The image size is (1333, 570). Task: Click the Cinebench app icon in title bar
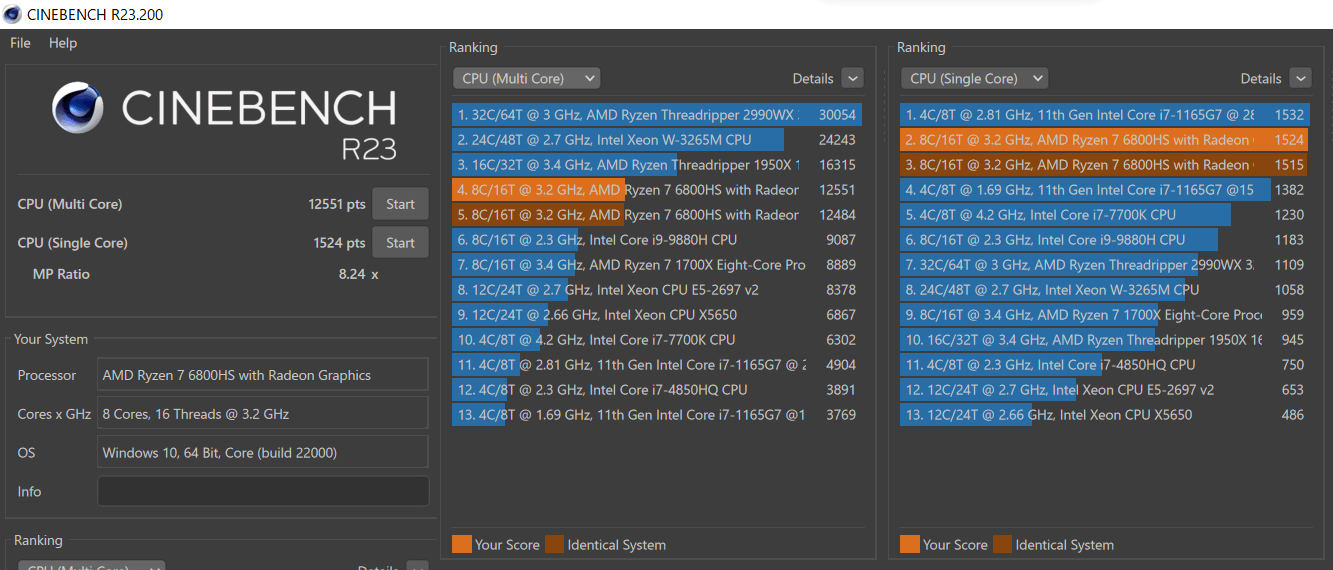[13, 14]
